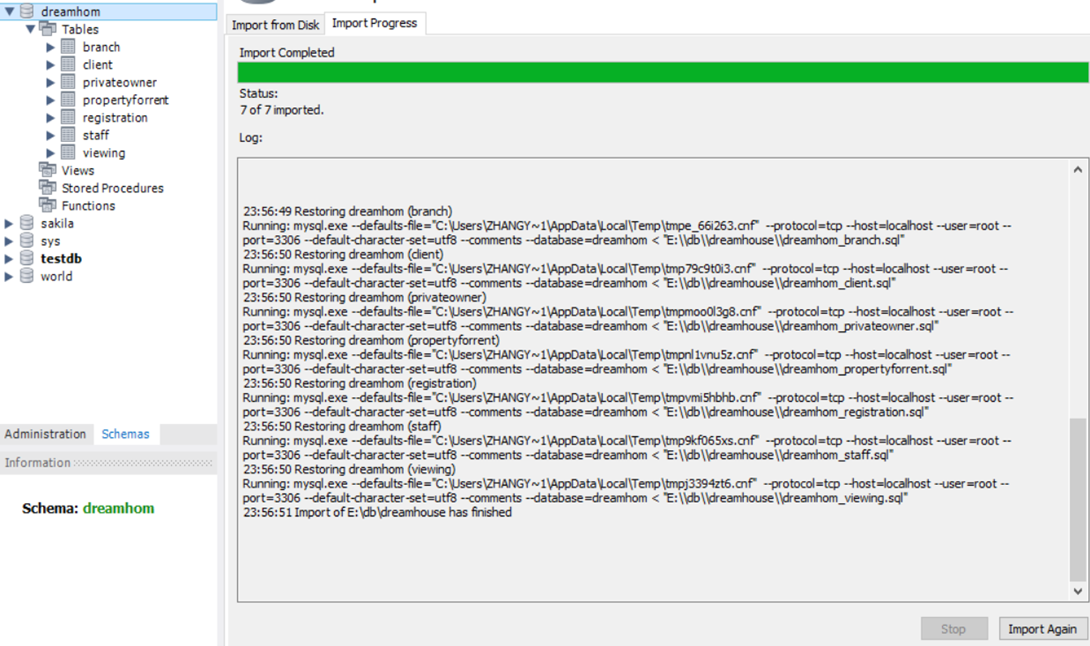Collapse the dreamhom schema node
Screen dimensions: 1090x646
[x=9, y=11]
